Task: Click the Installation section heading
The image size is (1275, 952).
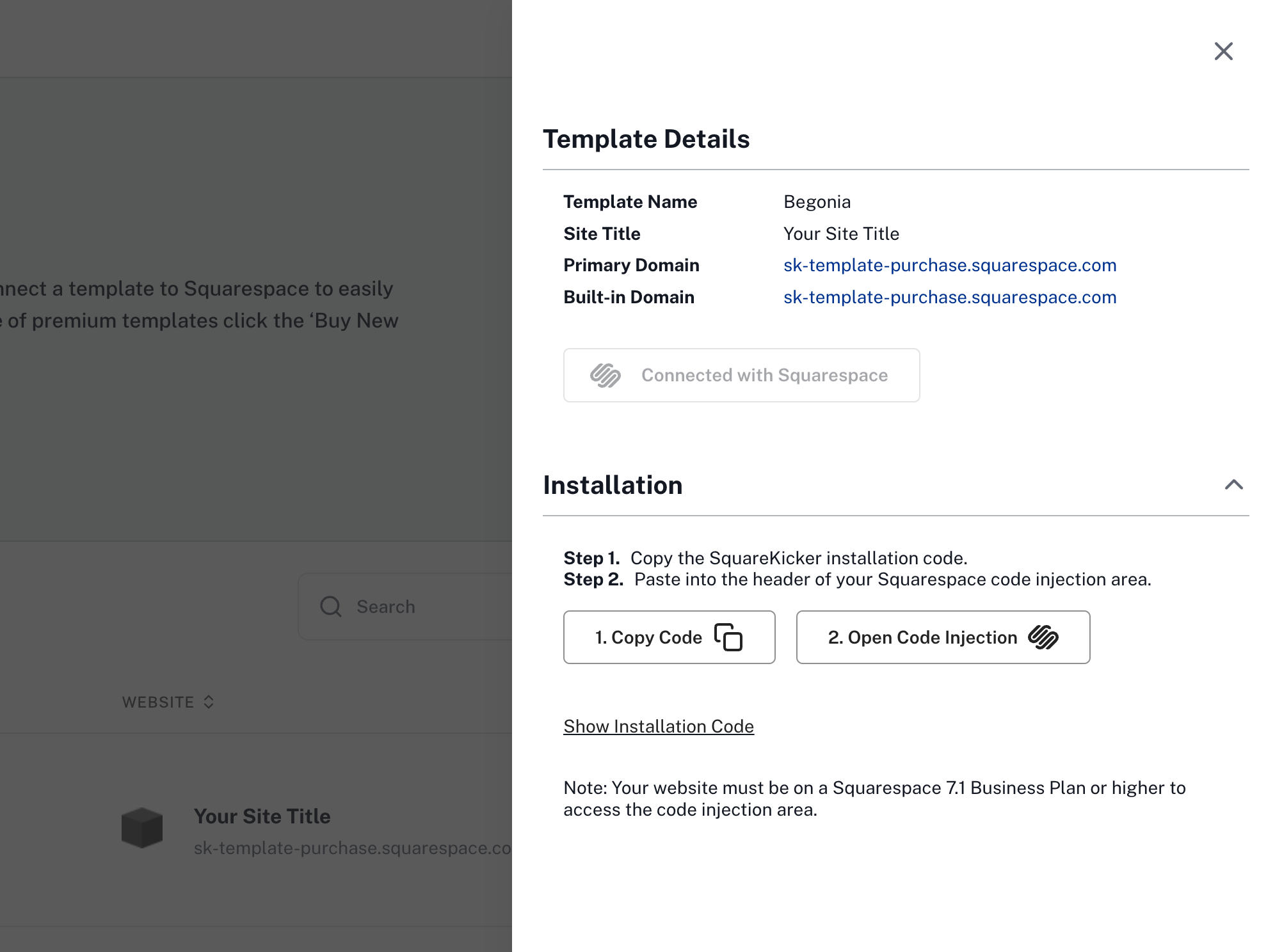Action: (613, 485)
